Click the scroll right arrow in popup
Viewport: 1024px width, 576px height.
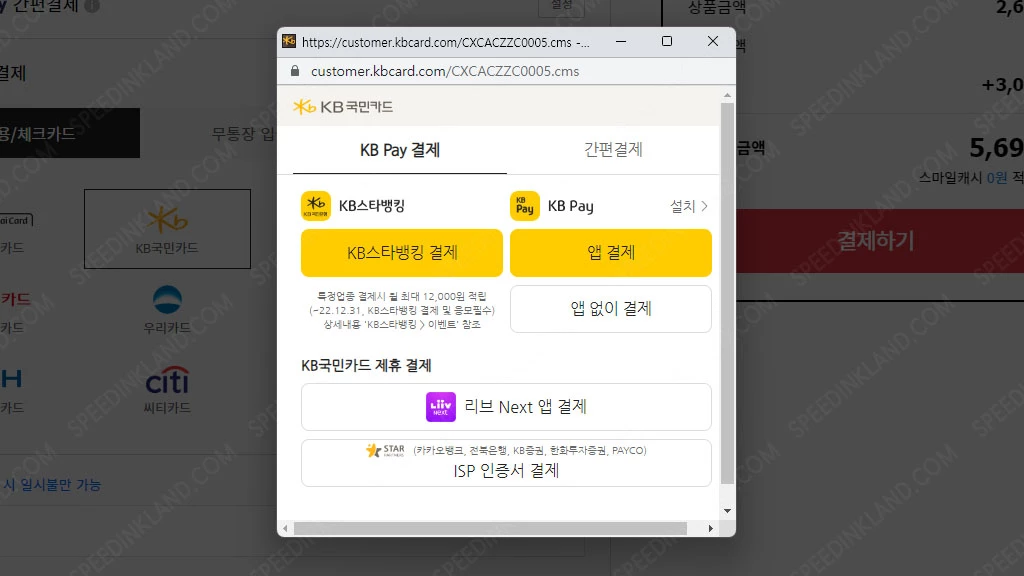[x=711, y=528]
